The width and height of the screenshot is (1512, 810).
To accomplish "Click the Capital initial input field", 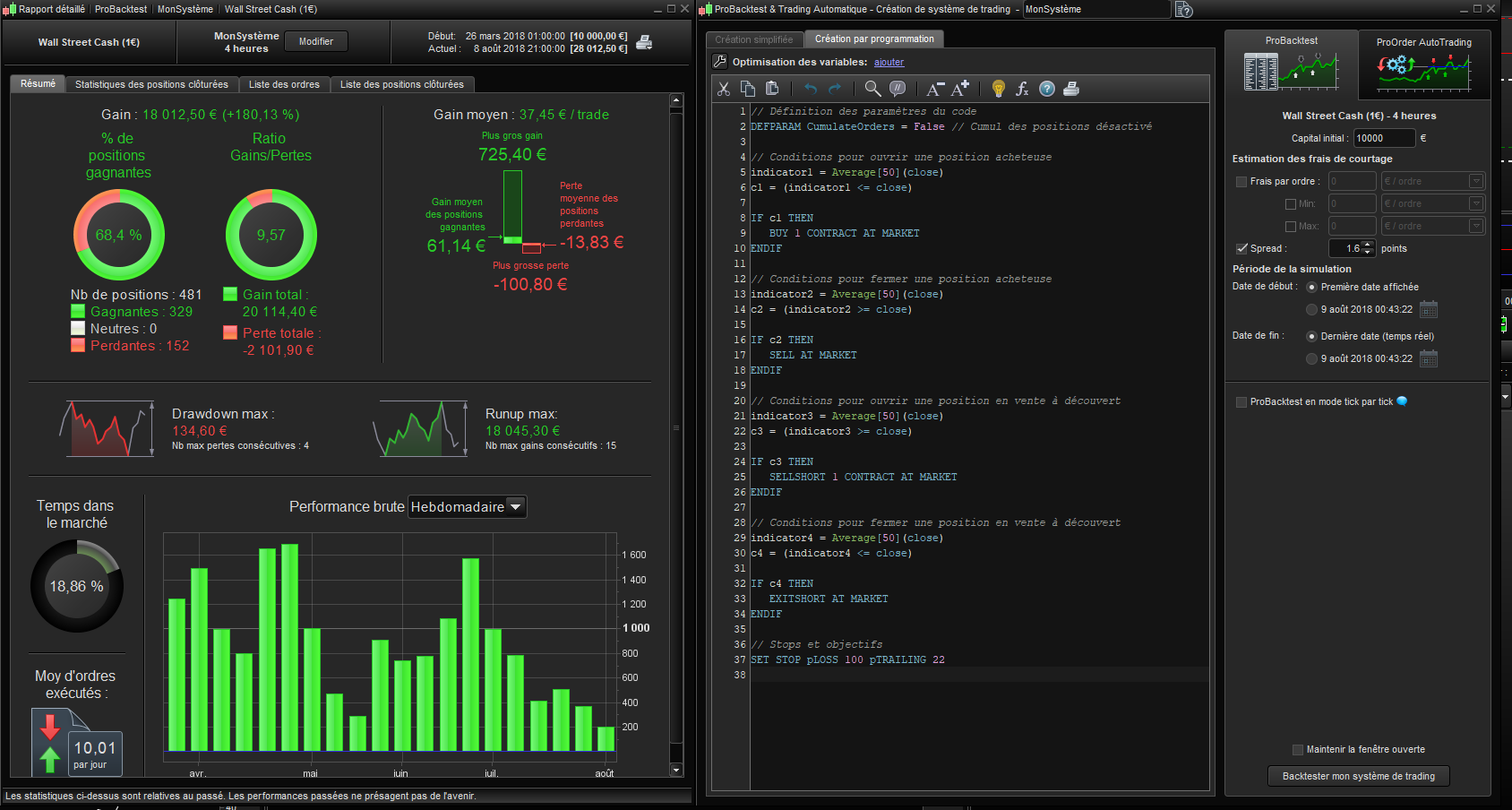I will (x=1383, y=138).
